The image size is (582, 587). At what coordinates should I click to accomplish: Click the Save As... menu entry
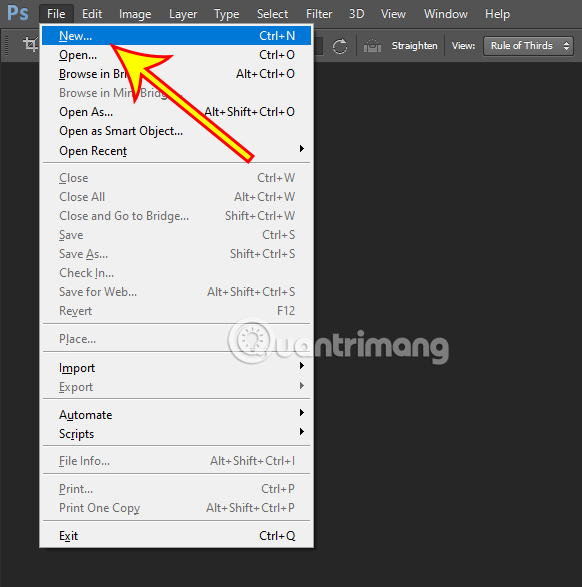176,254
